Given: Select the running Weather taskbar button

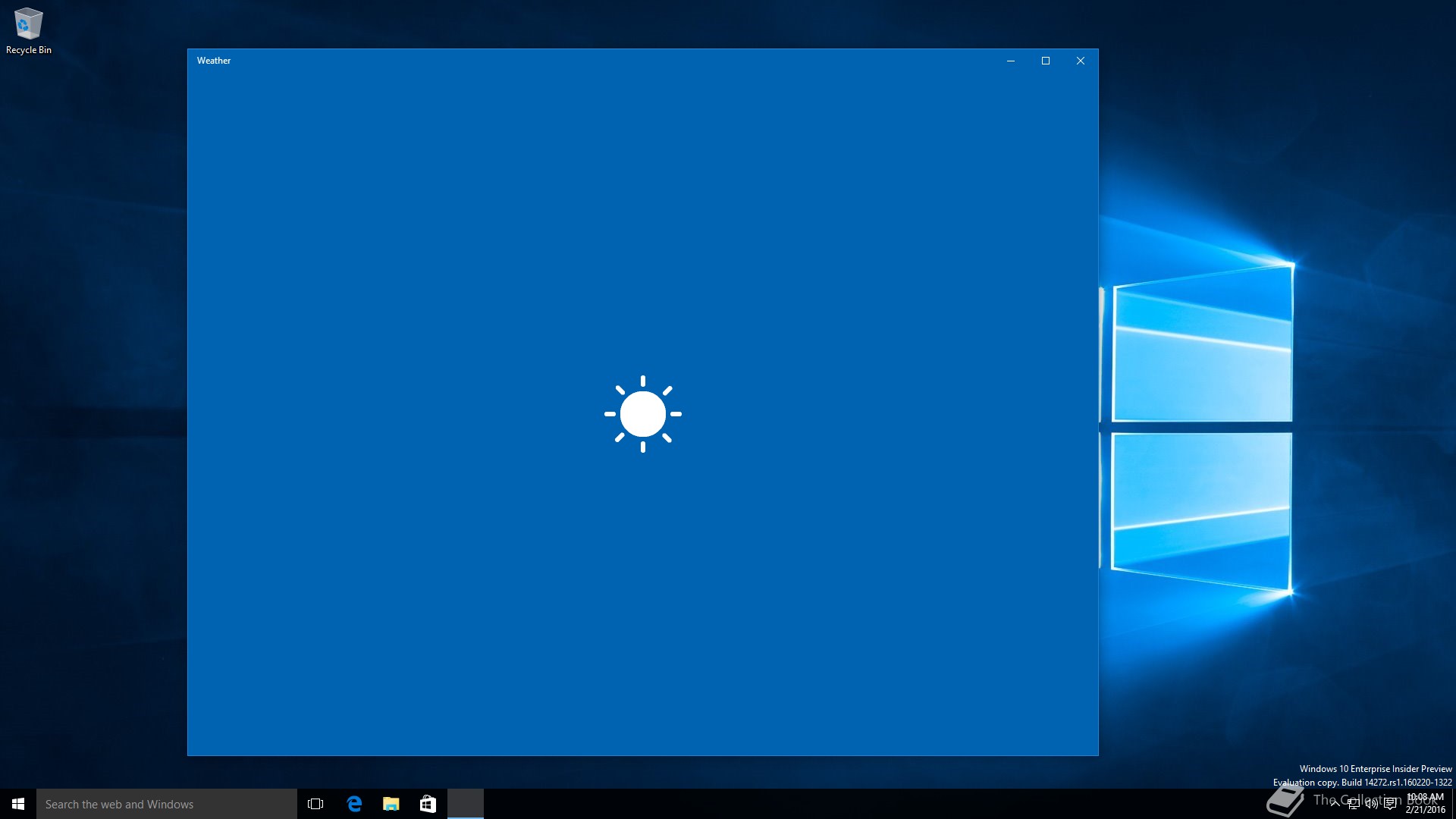Looking at the screenshot, I should pyautogui.click(x=466, y=804).
